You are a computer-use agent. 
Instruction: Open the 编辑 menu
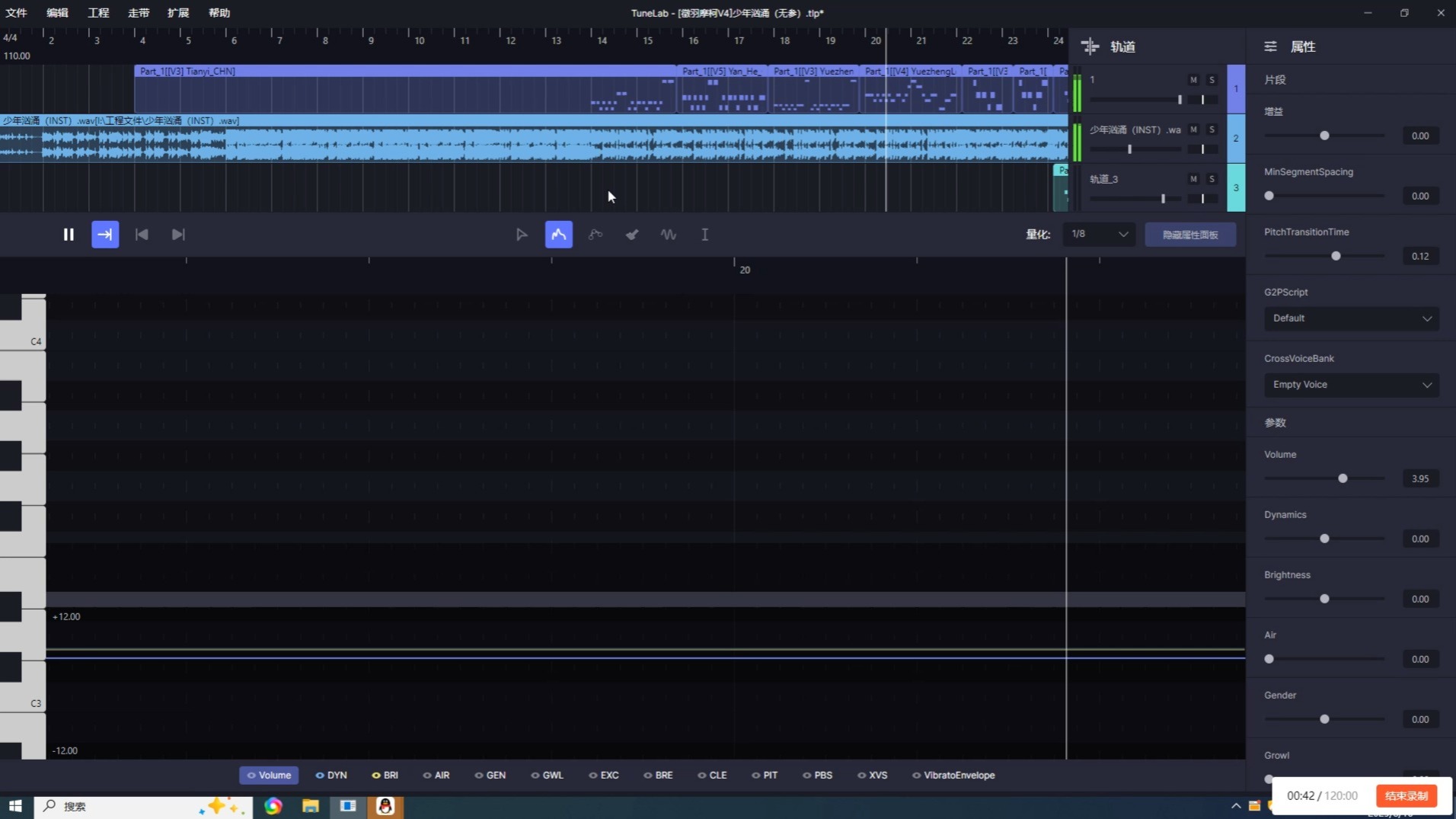[57, 13]
